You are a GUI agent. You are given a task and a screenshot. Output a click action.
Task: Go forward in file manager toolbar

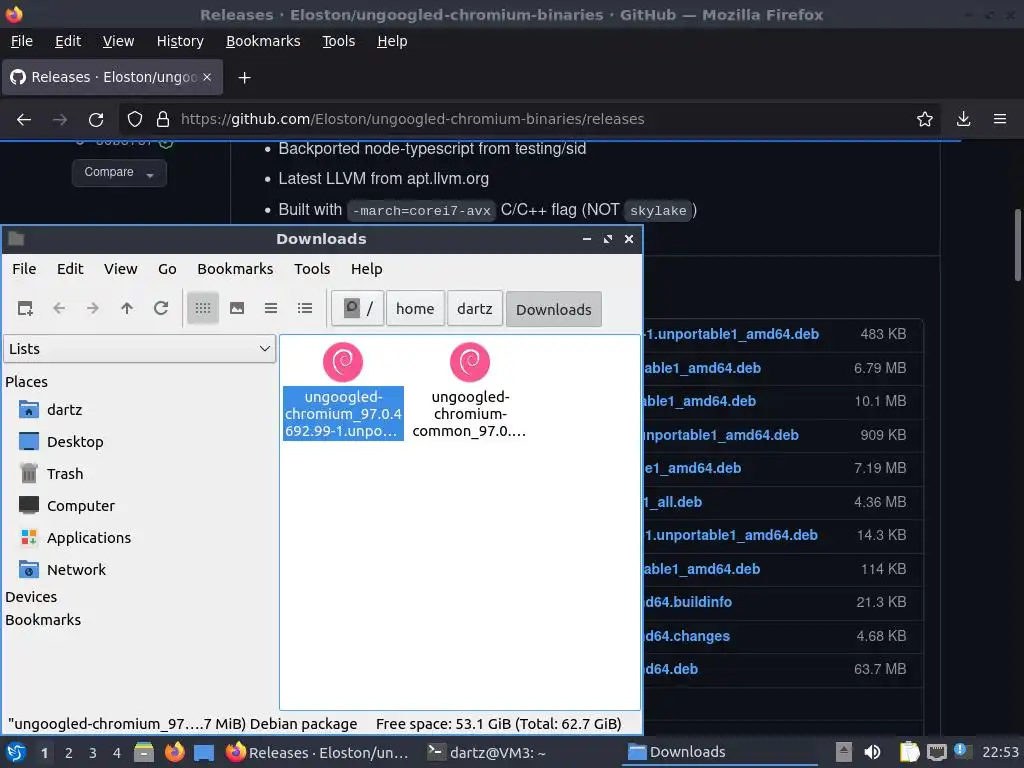(93, 308)
